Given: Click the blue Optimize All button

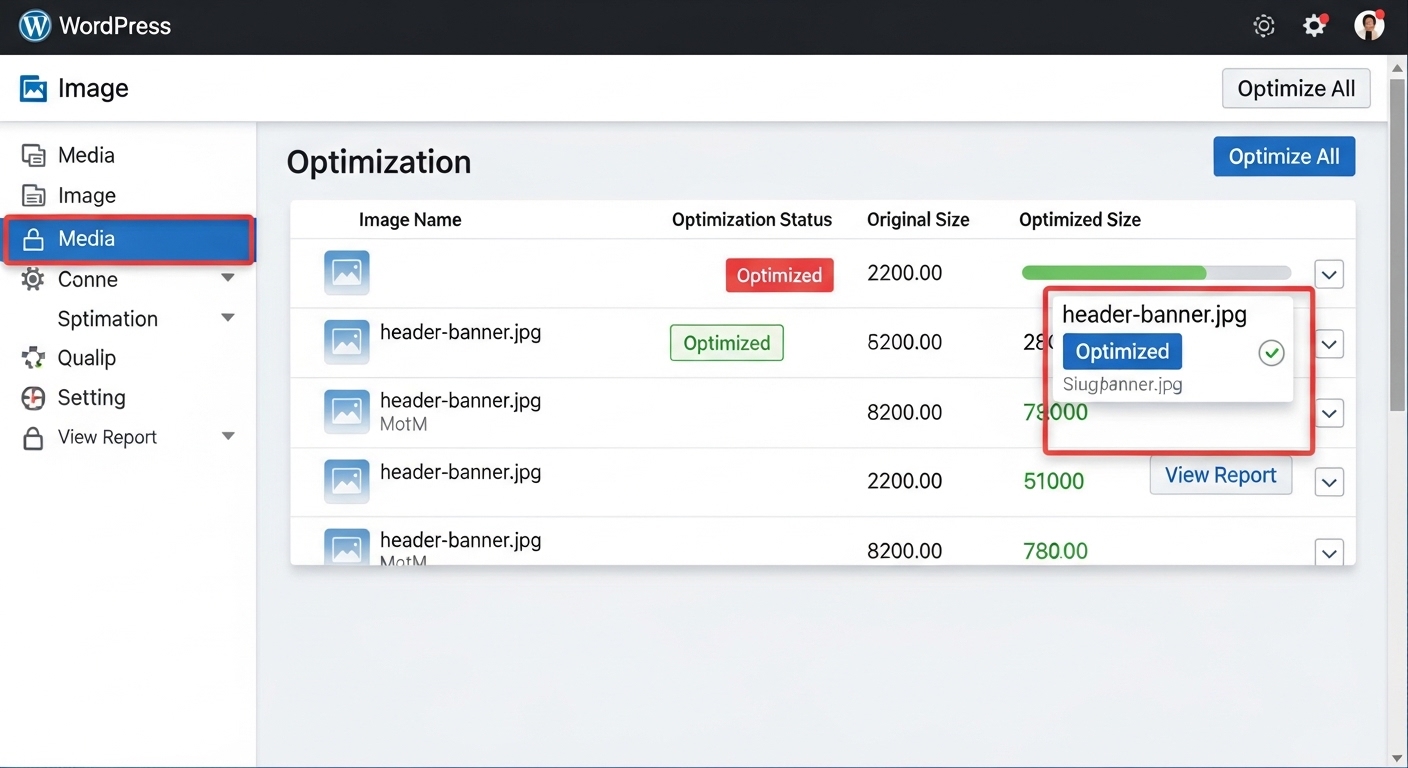Looking at the screenshot, I should [x=1284, y=156].
